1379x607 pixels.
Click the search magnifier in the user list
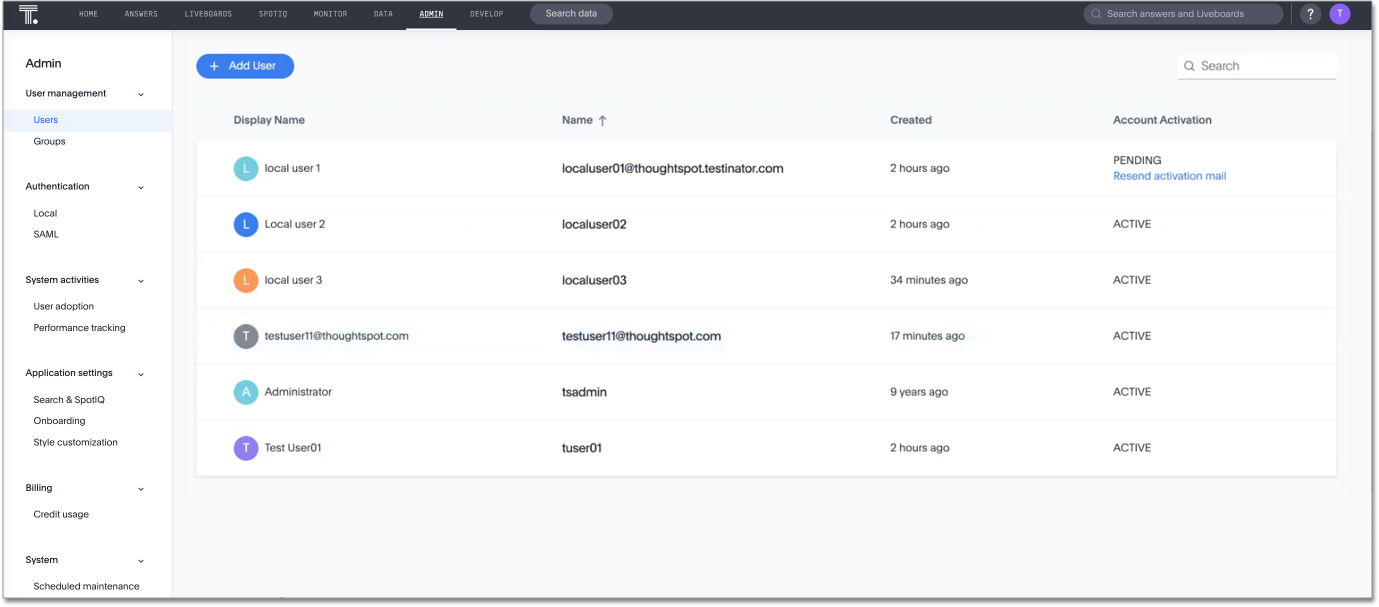coord(1189,65)
